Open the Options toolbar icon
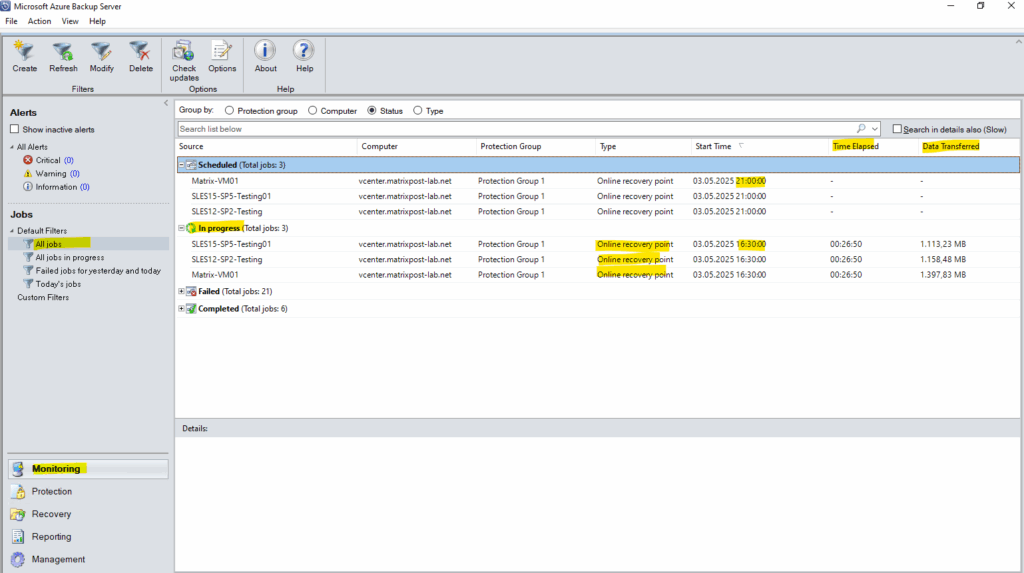1024x573 pixels. 222,51
